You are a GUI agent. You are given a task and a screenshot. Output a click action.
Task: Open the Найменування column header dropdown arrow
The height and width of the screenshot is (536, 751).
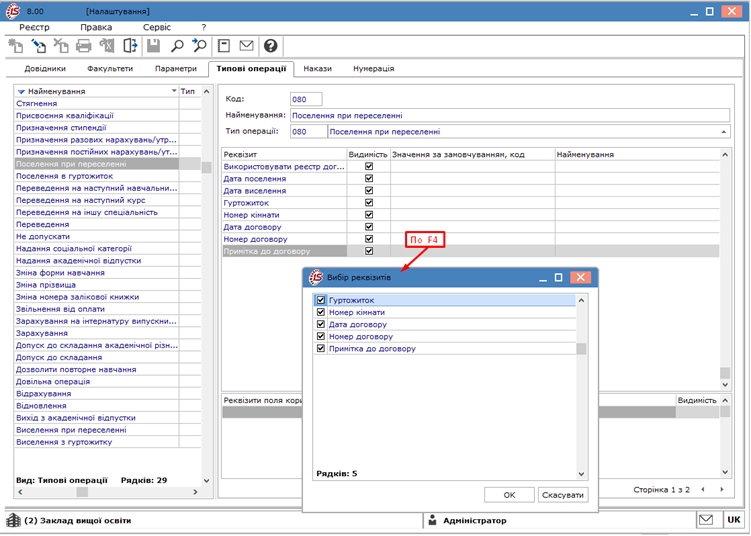click(x=174, y=91)
